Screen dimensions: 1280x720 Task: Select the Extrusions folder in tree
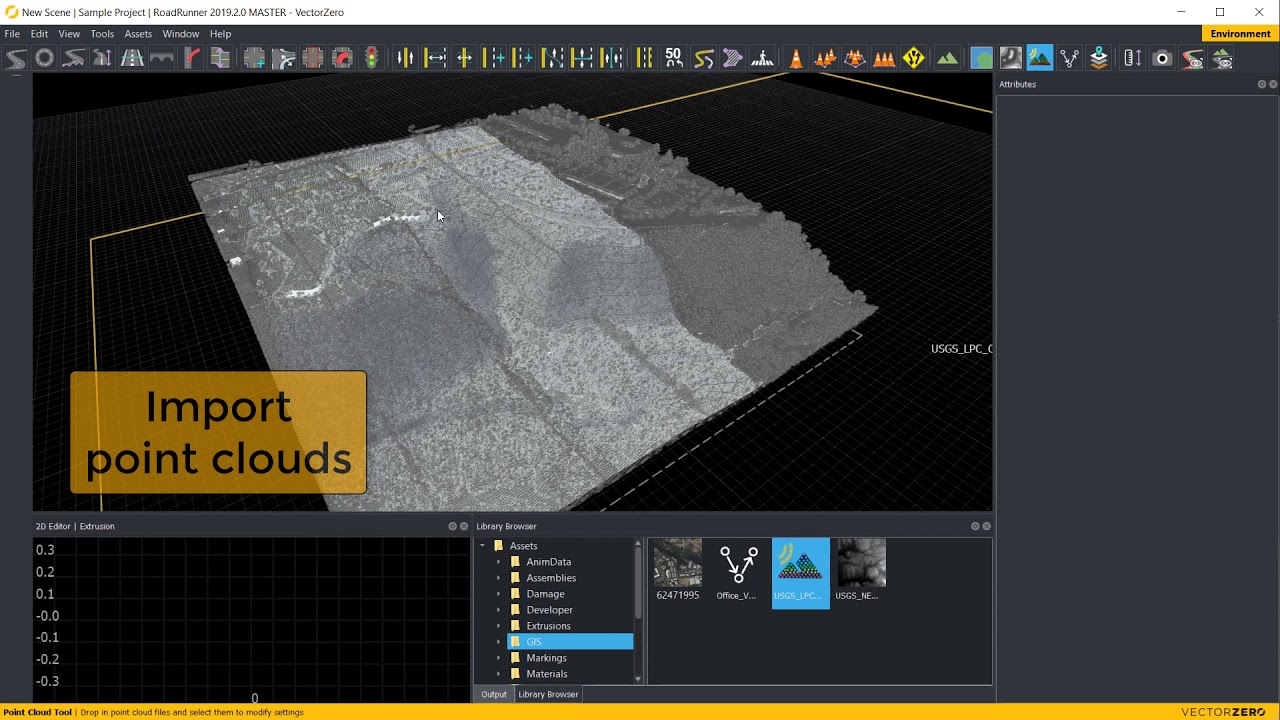548,626
